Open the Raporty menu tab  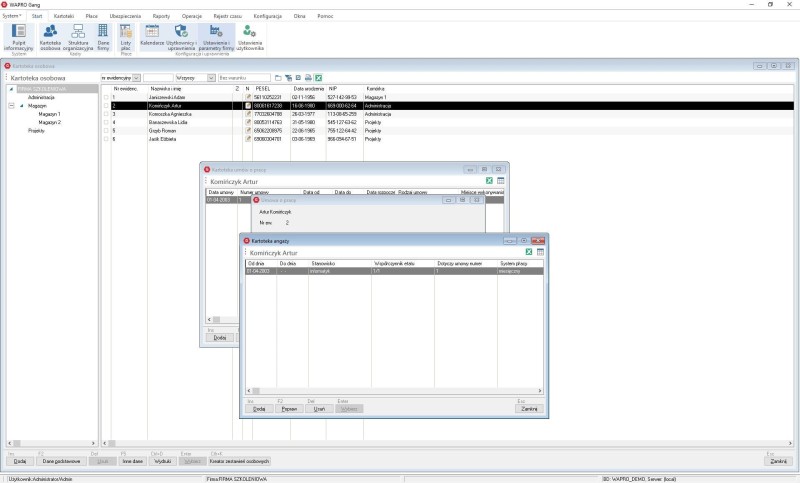coord(160,17)
